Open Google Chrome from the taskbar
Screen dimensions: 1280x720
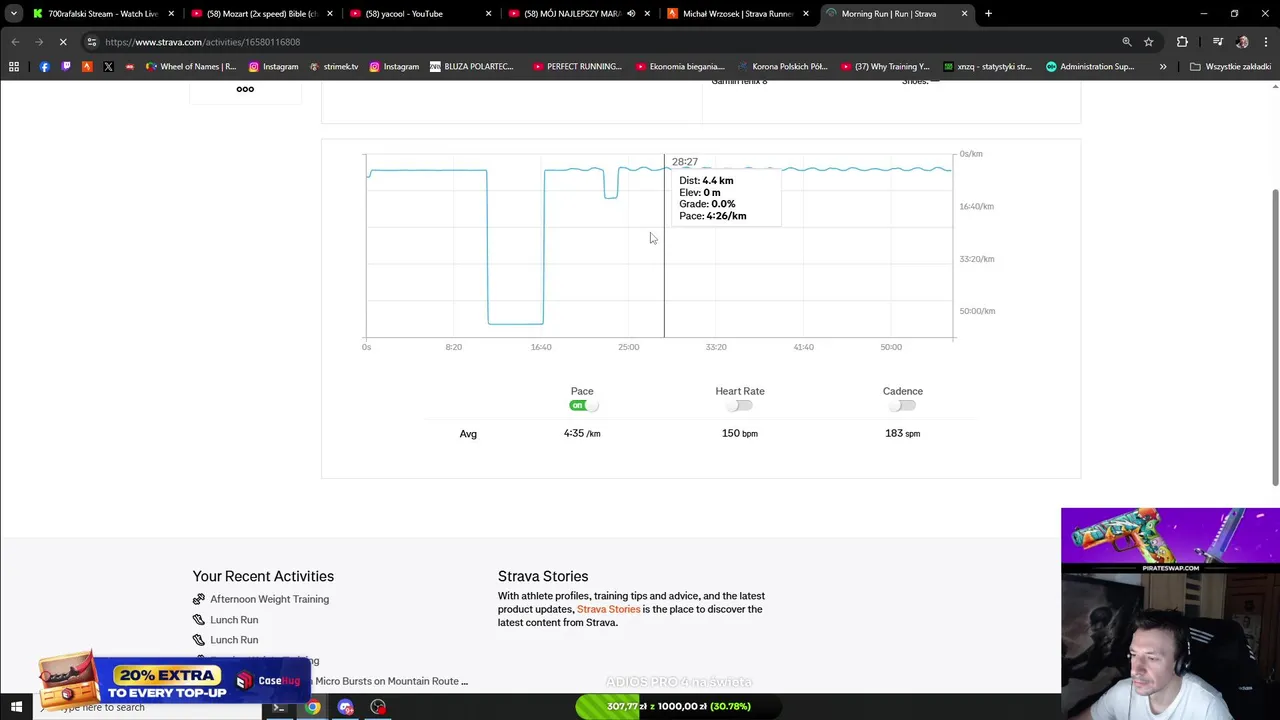(313, 707)
